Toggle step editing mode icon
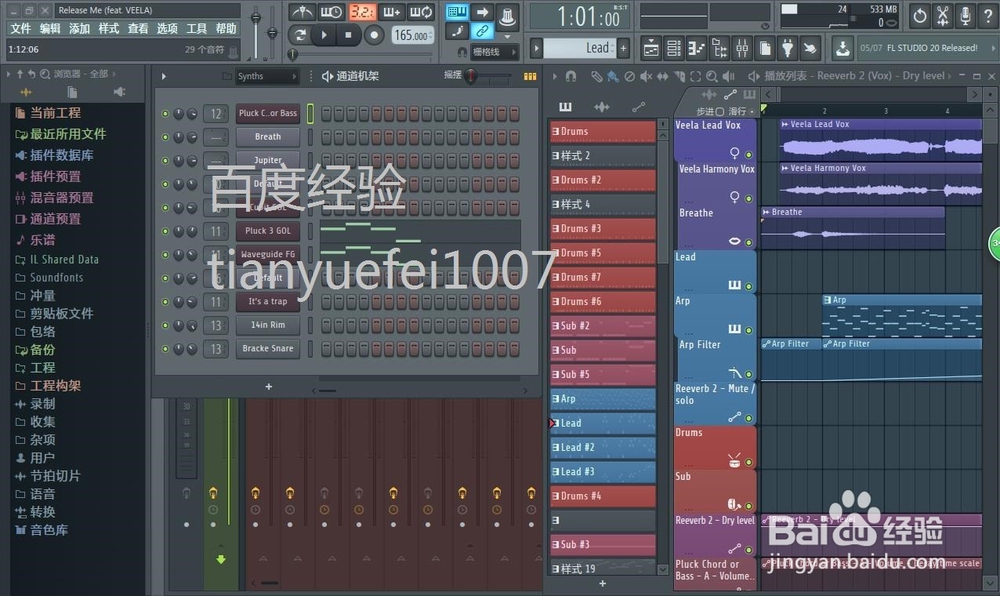 tap(457, 31)
